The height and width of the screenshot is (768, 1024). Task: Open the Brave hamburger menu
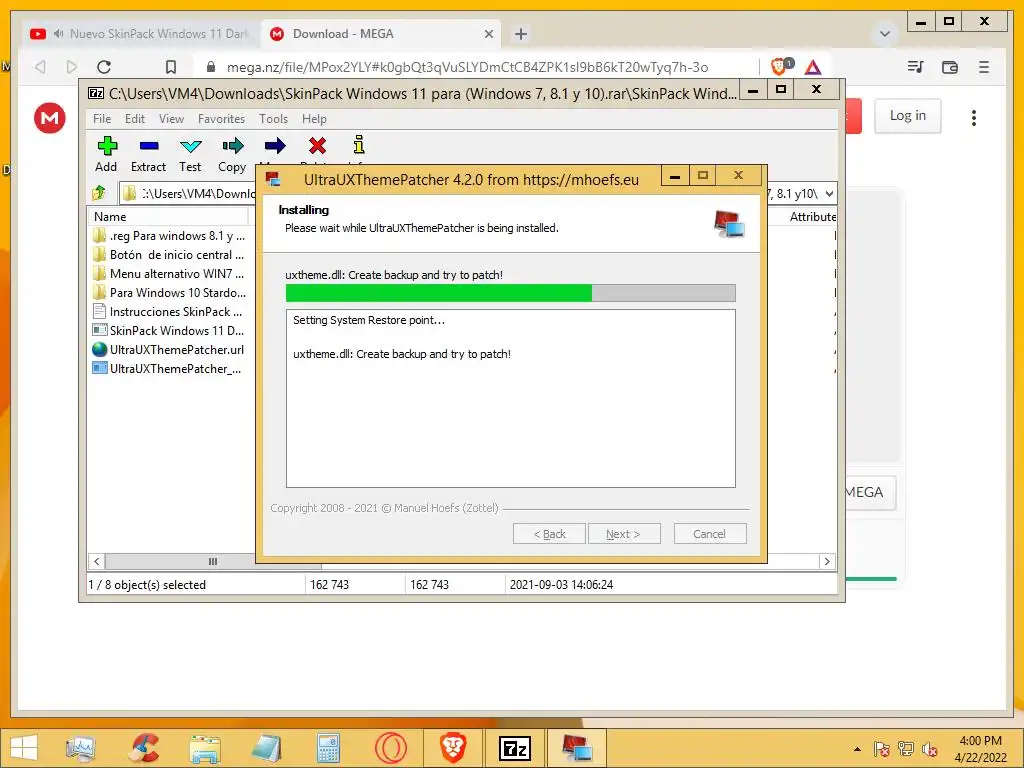click(x=984, y=67)
